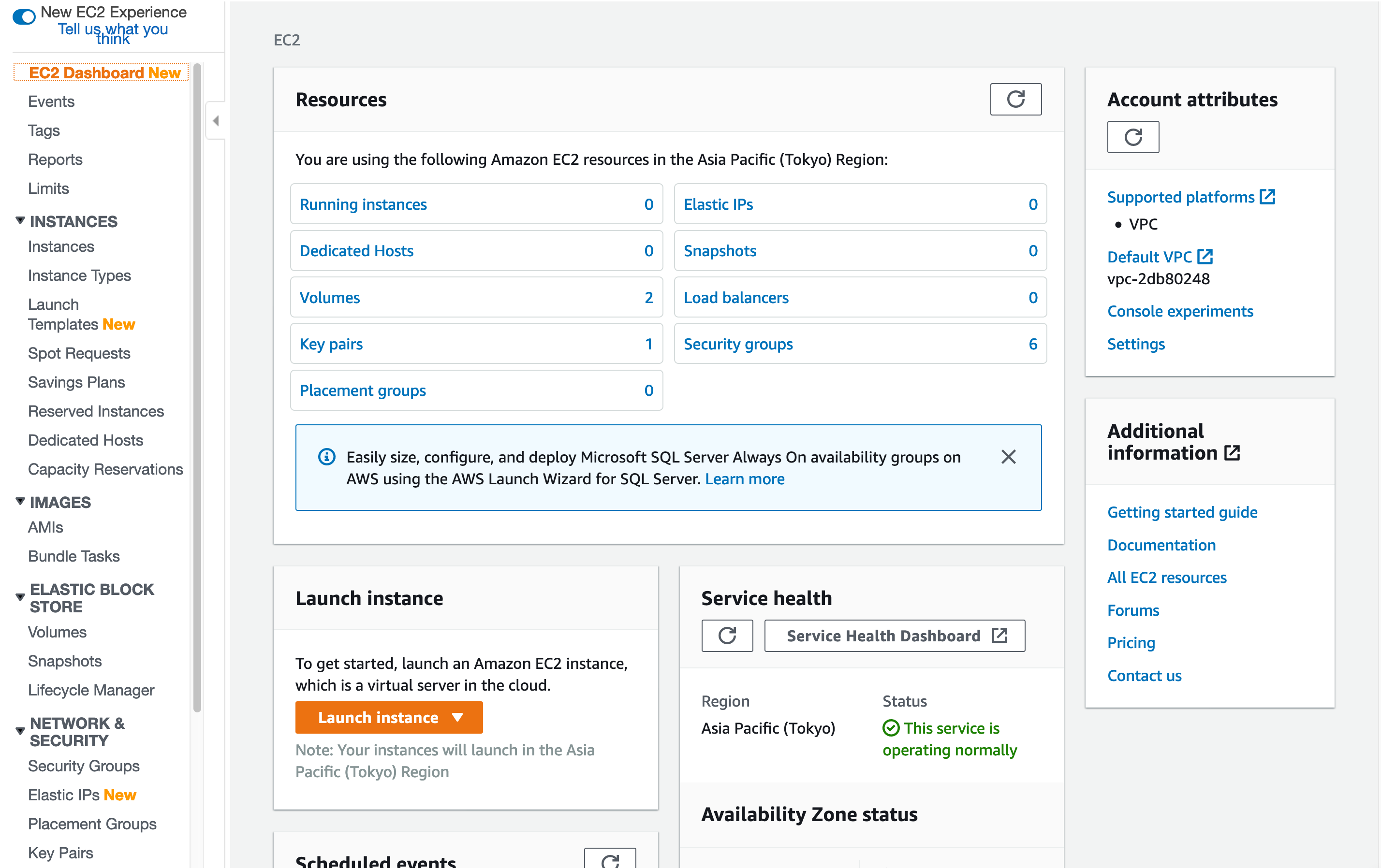Viewport: 1381px width, 868px height.
Task: Refresh the Resources panel
Action: point(1015,99)
